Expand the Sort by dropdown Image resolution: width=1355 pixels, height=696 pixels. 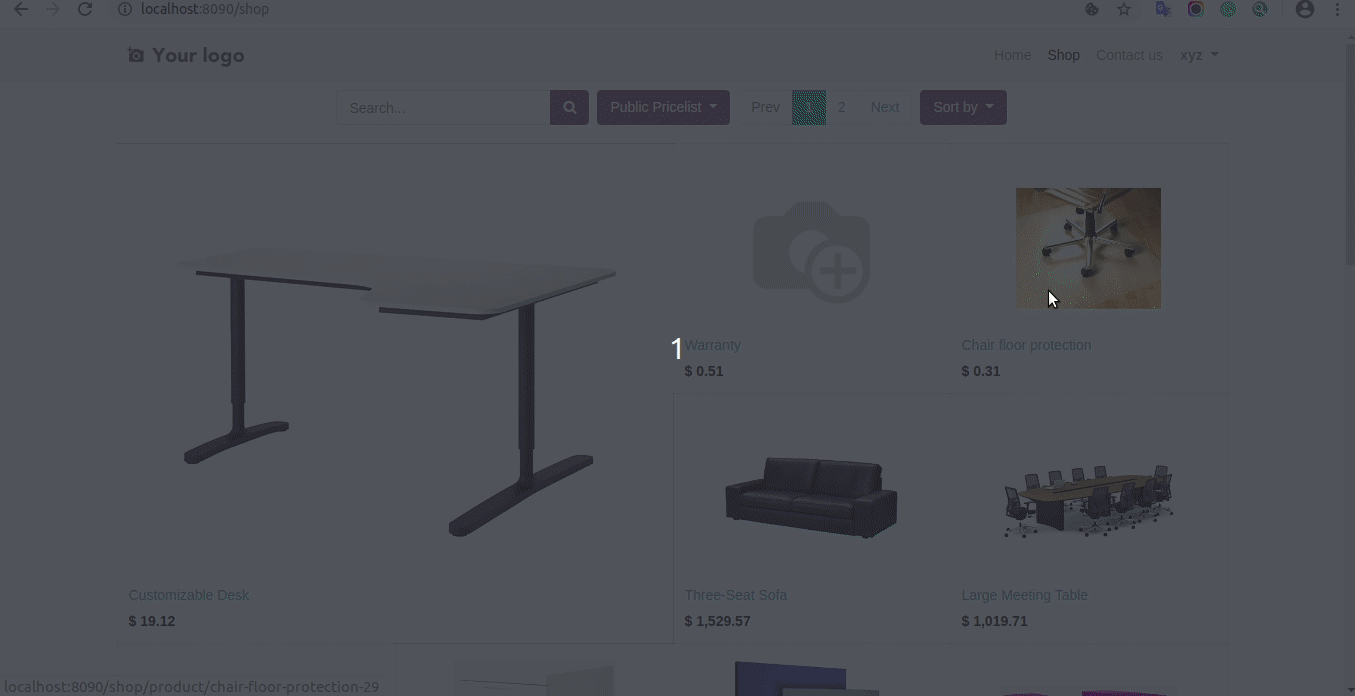point(963,107)
